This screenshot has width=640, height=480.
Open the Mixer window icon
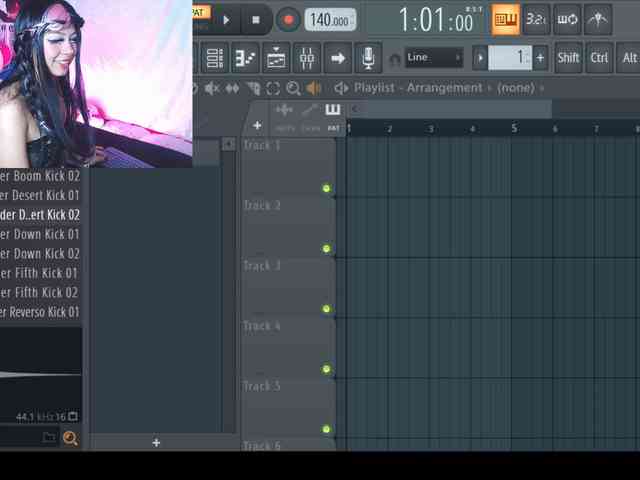coord(307,58)
